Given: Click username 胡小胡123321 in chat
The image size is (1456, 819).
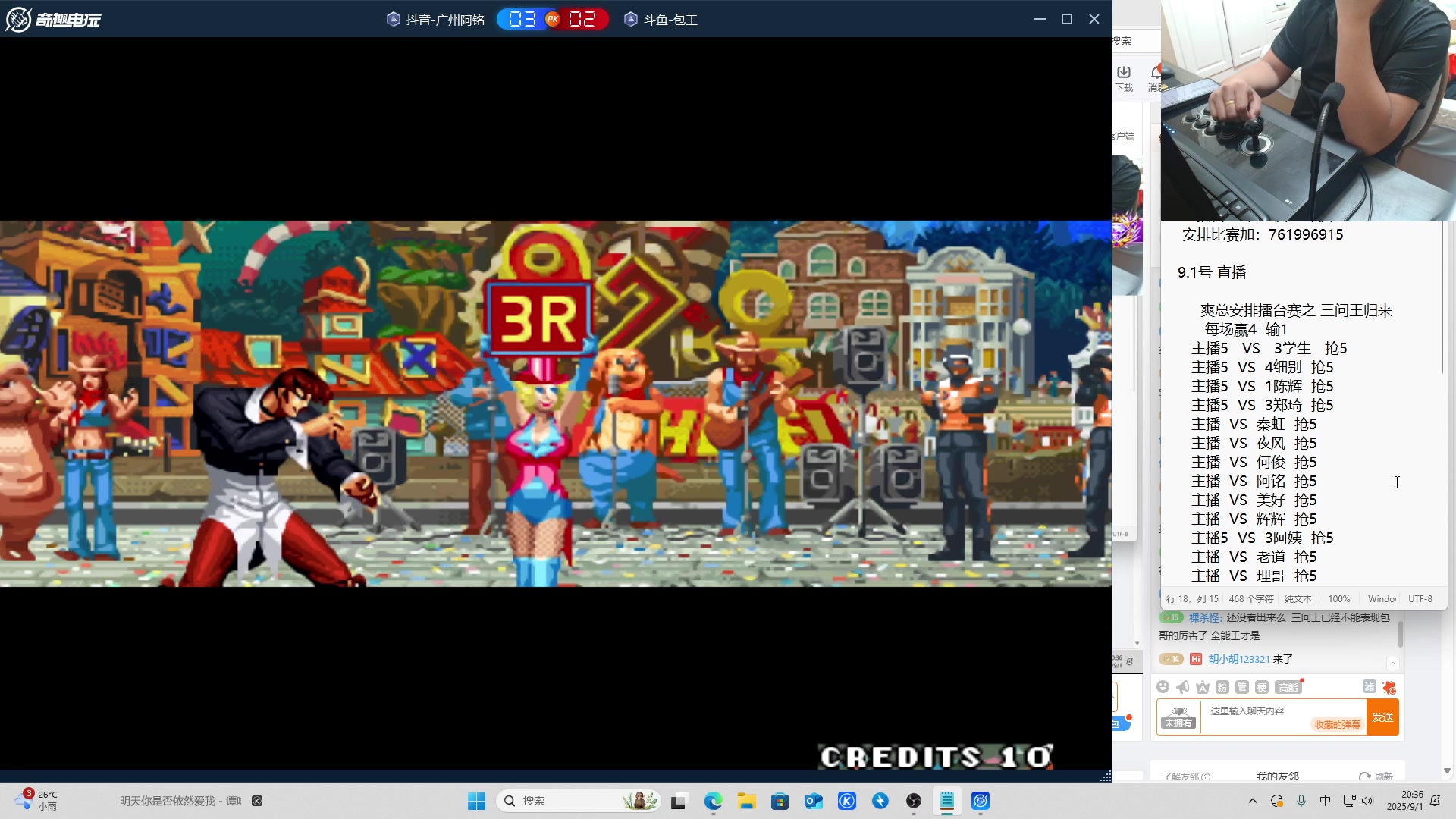Looking at the screenshot, I should pos(1238,659).
